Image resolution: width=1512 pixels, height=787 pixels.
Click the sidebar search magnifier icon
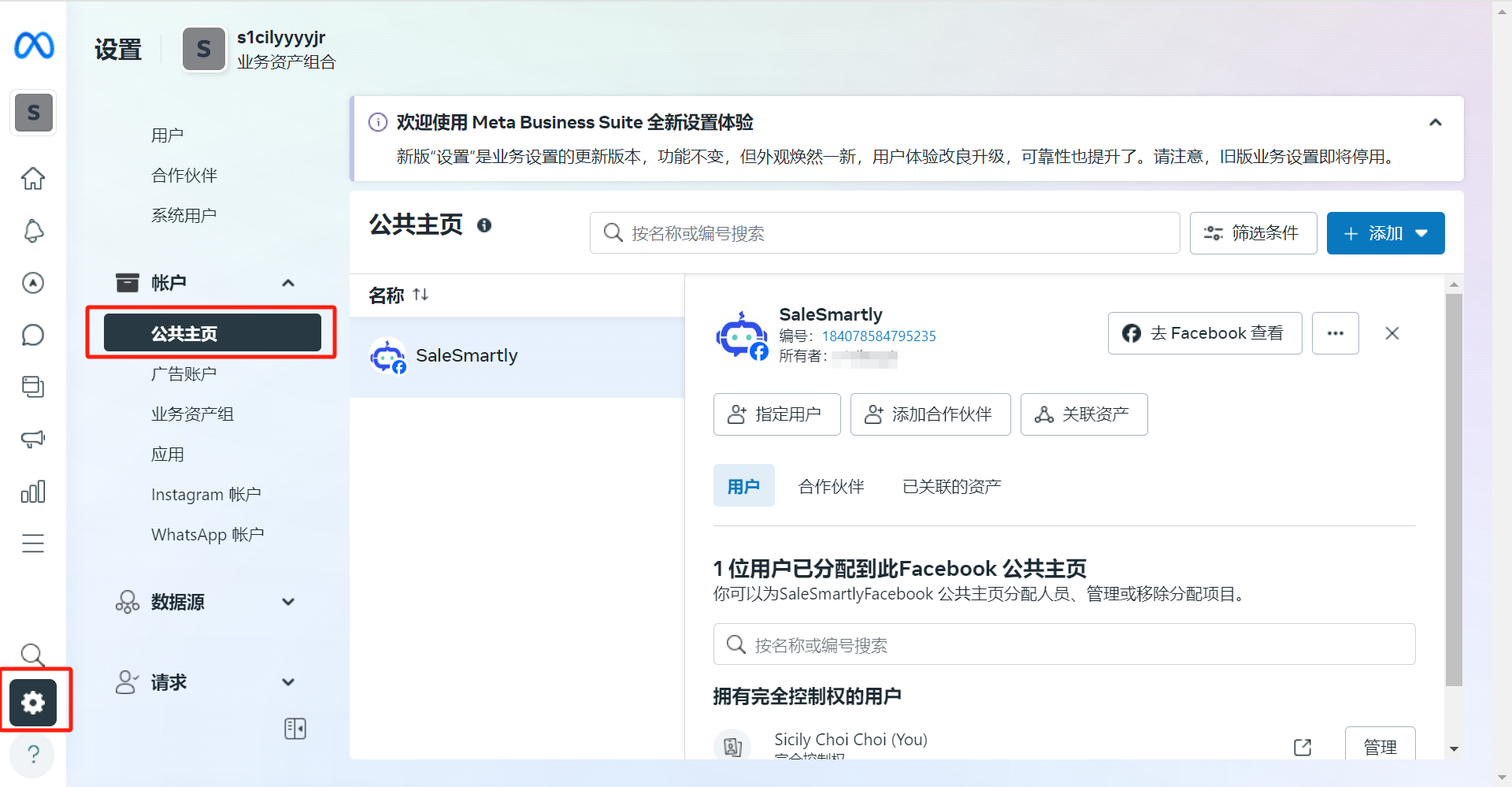coord(33,655)
